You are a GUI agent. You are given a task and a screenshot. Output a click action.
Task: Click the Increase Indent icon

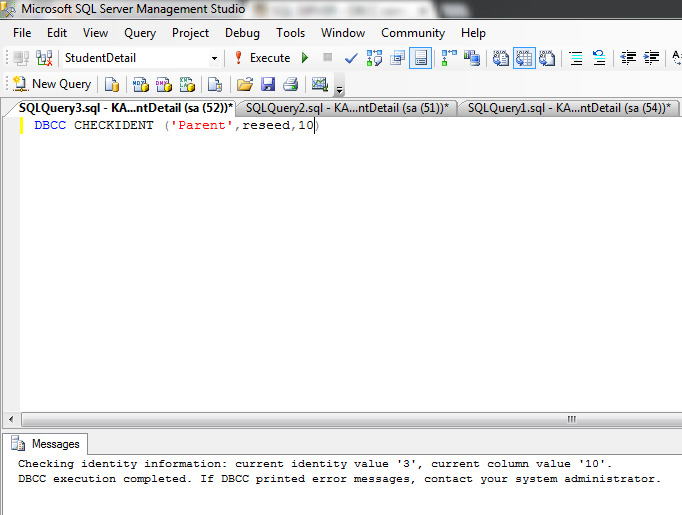tap(651, 58)
